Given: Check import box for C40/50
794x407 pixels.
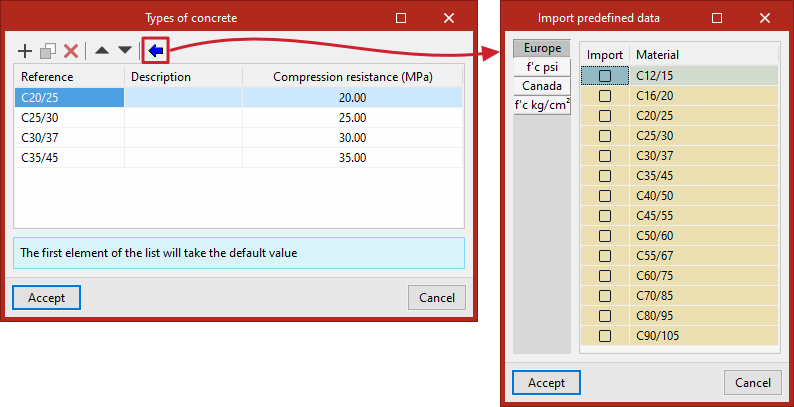Looking at the screenshot, I should 605,196.
